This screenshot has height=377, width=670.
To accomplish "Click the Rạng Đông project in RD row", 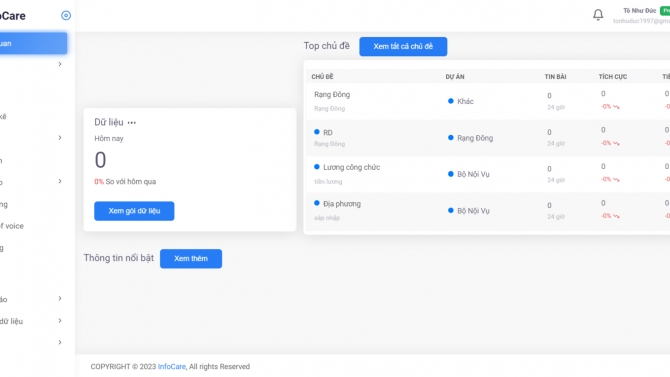I will pyautogui.click(x=475, y=138).
